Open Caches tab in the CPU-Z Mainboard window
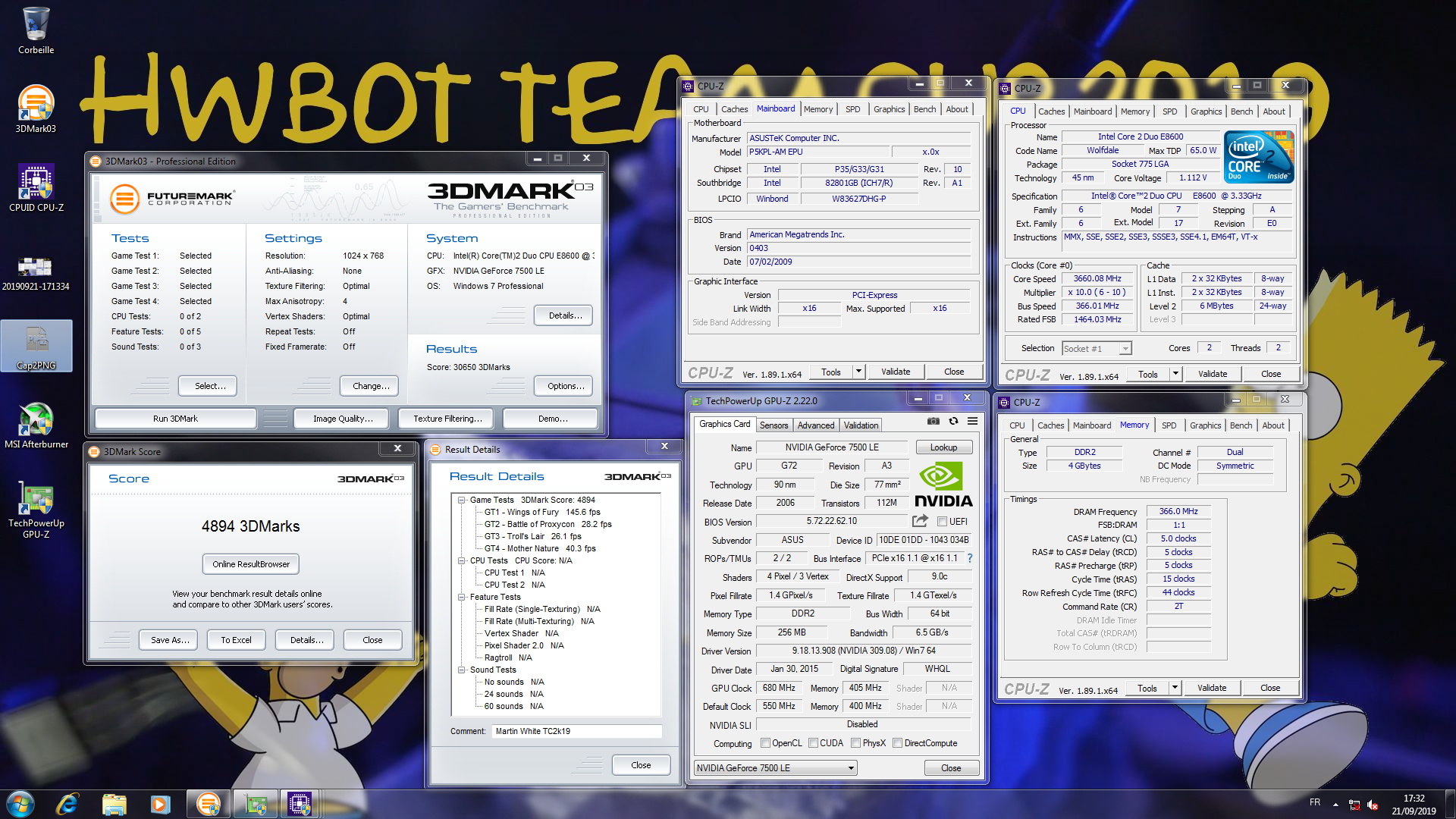The height and width of the screenshot is (819, 1456). coord(734,109)
